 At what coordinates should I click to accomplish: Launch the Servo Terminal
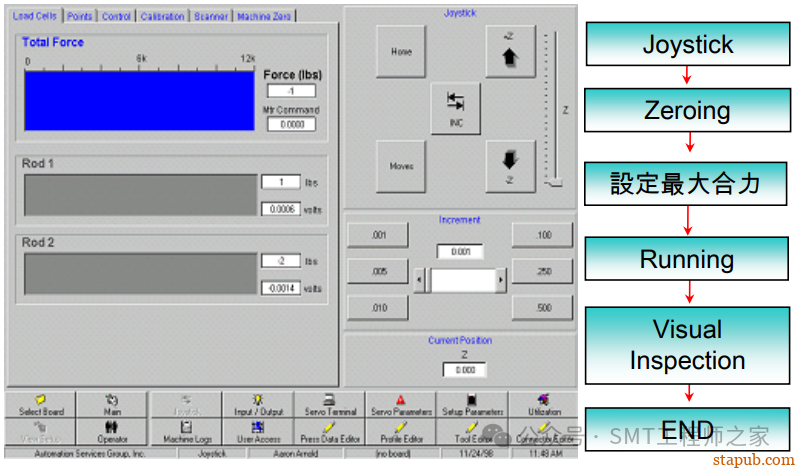pyautogui.click(x=327, y=404)
